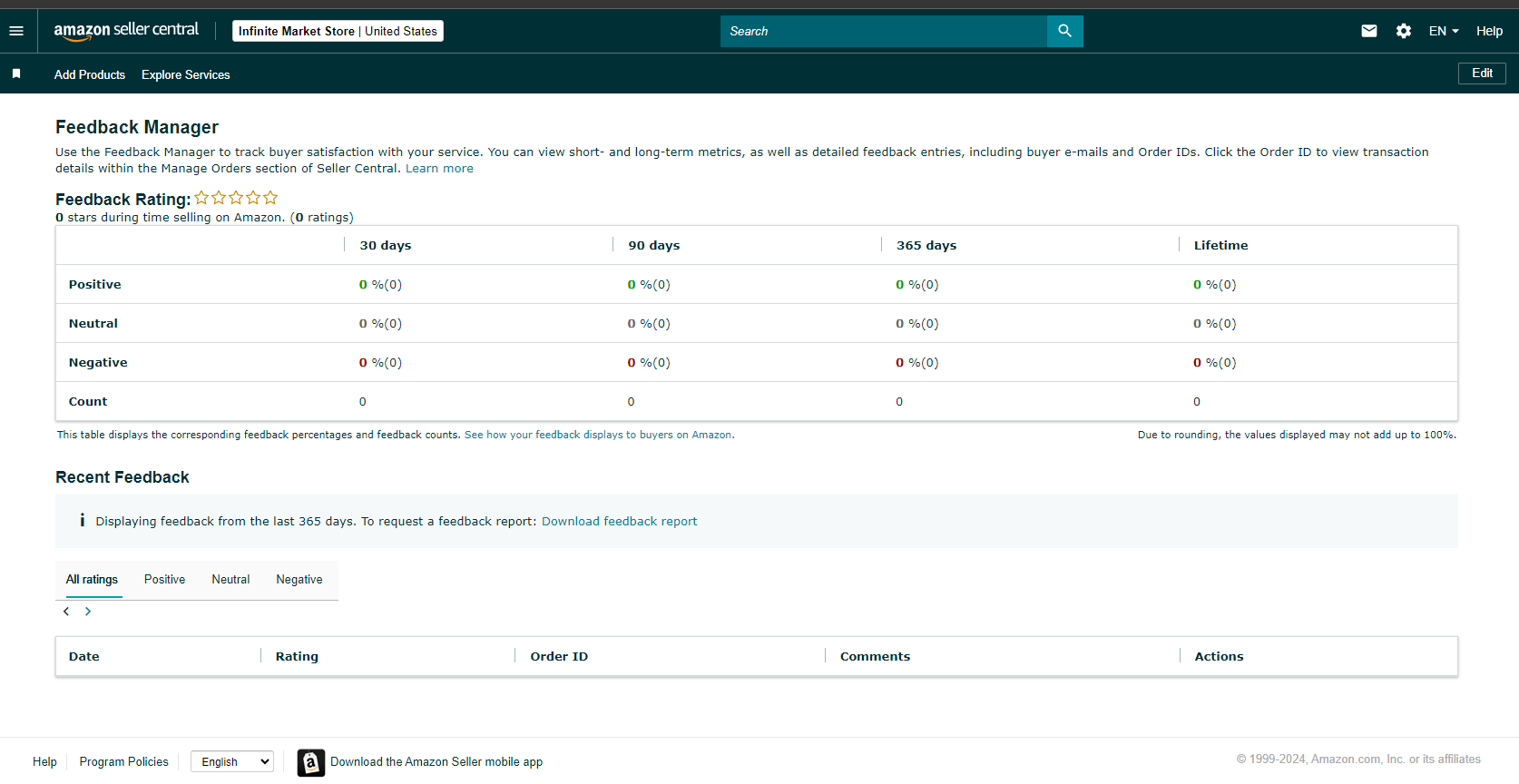This screenshot has height=784, width=1519.
Task: Open Program Policies link
Action: pos(123,762)
